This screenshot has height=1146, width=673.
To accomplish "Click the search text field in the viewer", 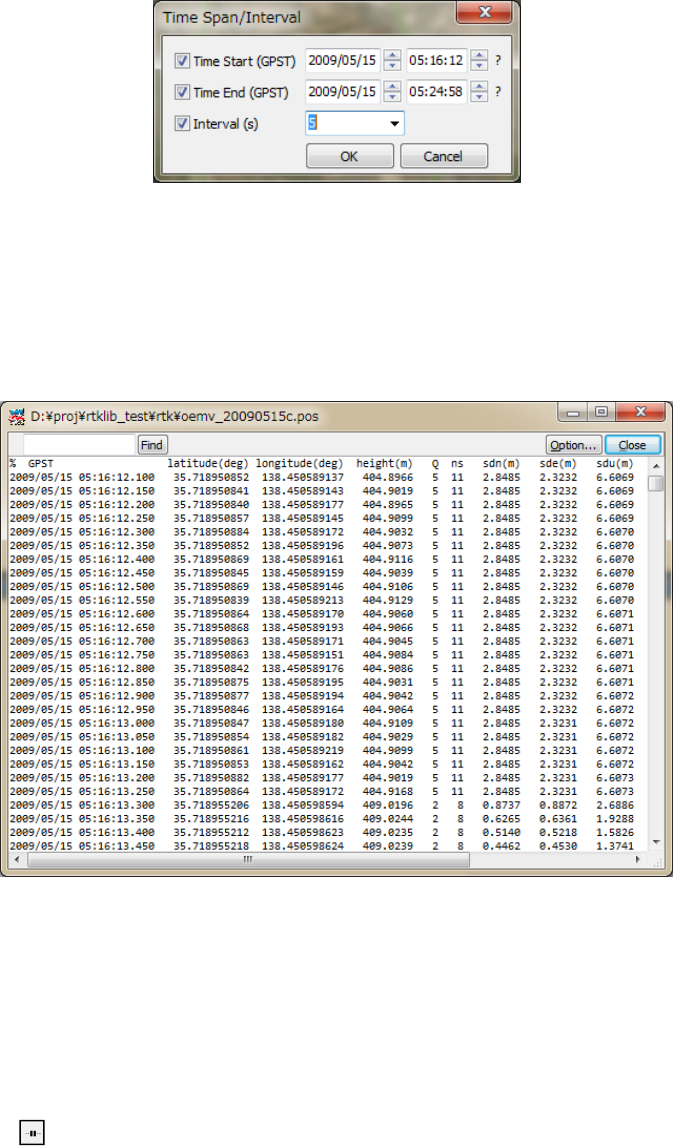I will click(79, 444).
